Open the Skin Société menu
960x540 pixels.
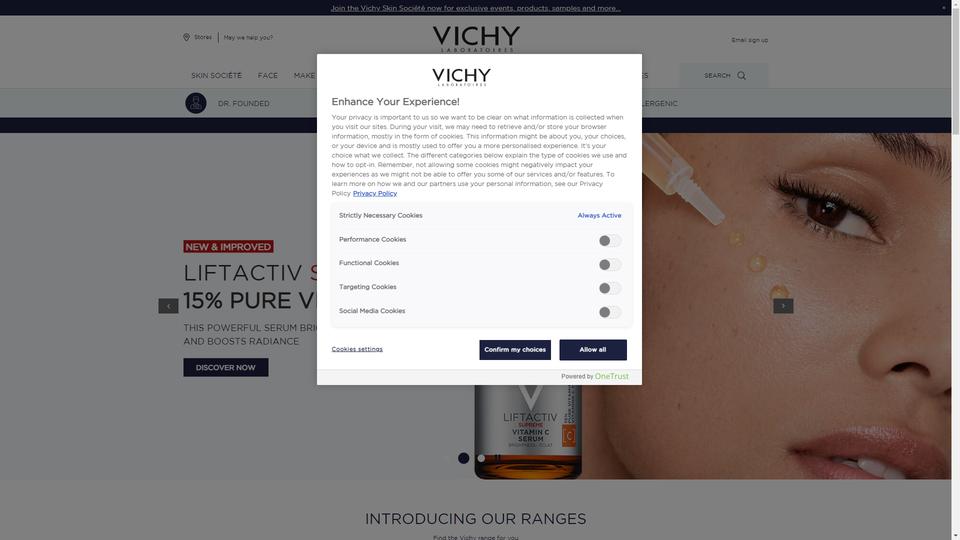[216, 76]
